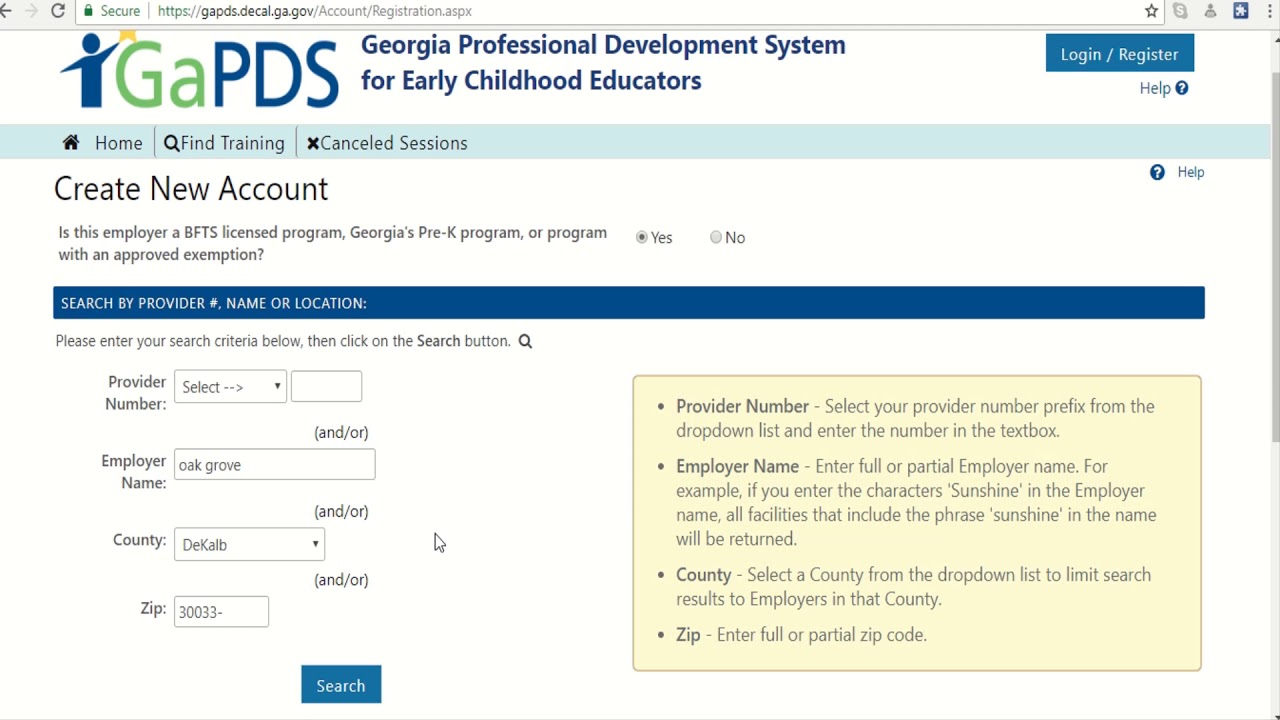Click the Employer Name help bullet text
1280x720 pixels.
tap(916, 502)
